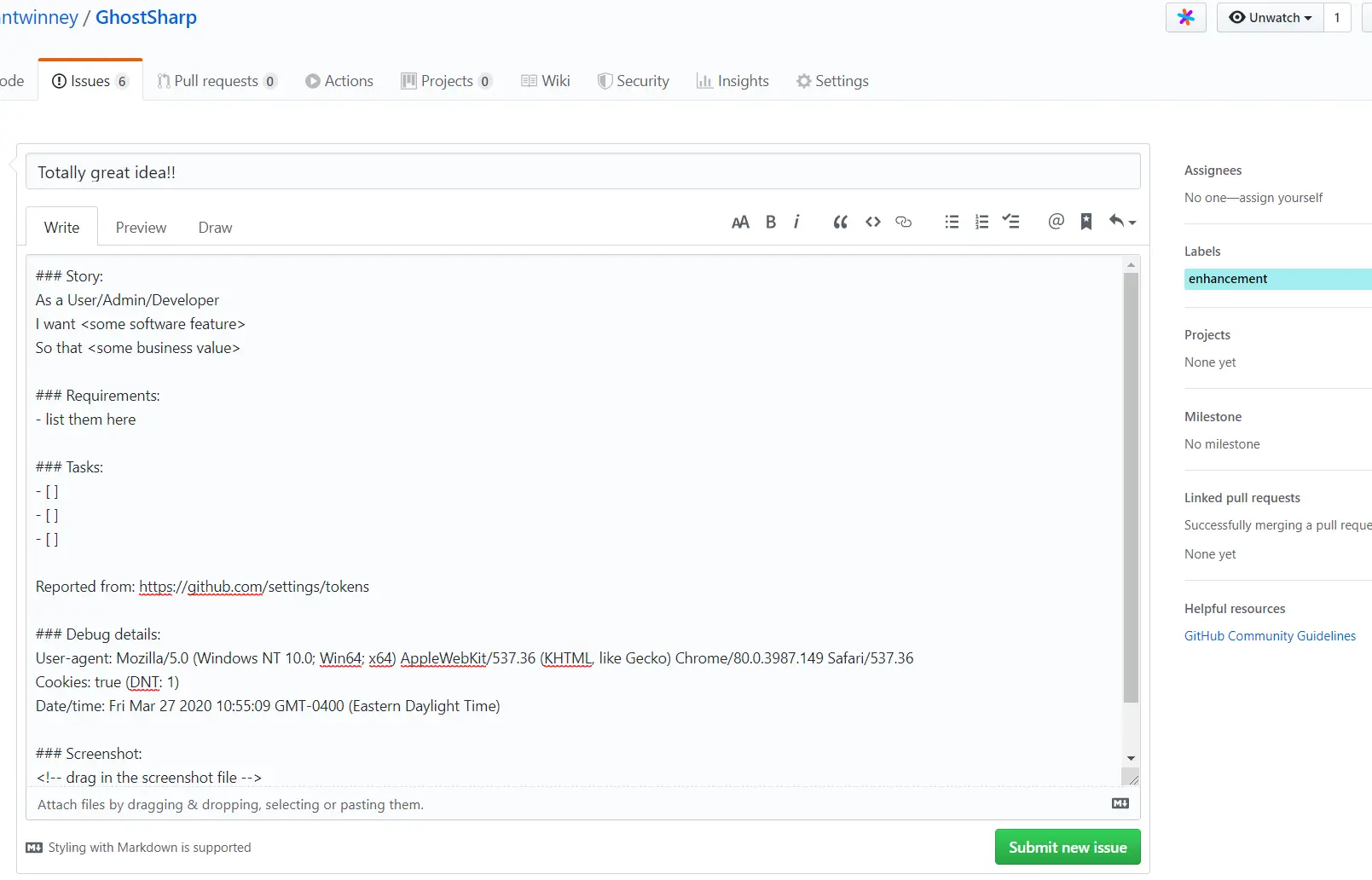The width and height of the screenshot is (1372, 880).
Task: Select the Write editor tab
Action: pyautogui.click(x=61, y=227)
